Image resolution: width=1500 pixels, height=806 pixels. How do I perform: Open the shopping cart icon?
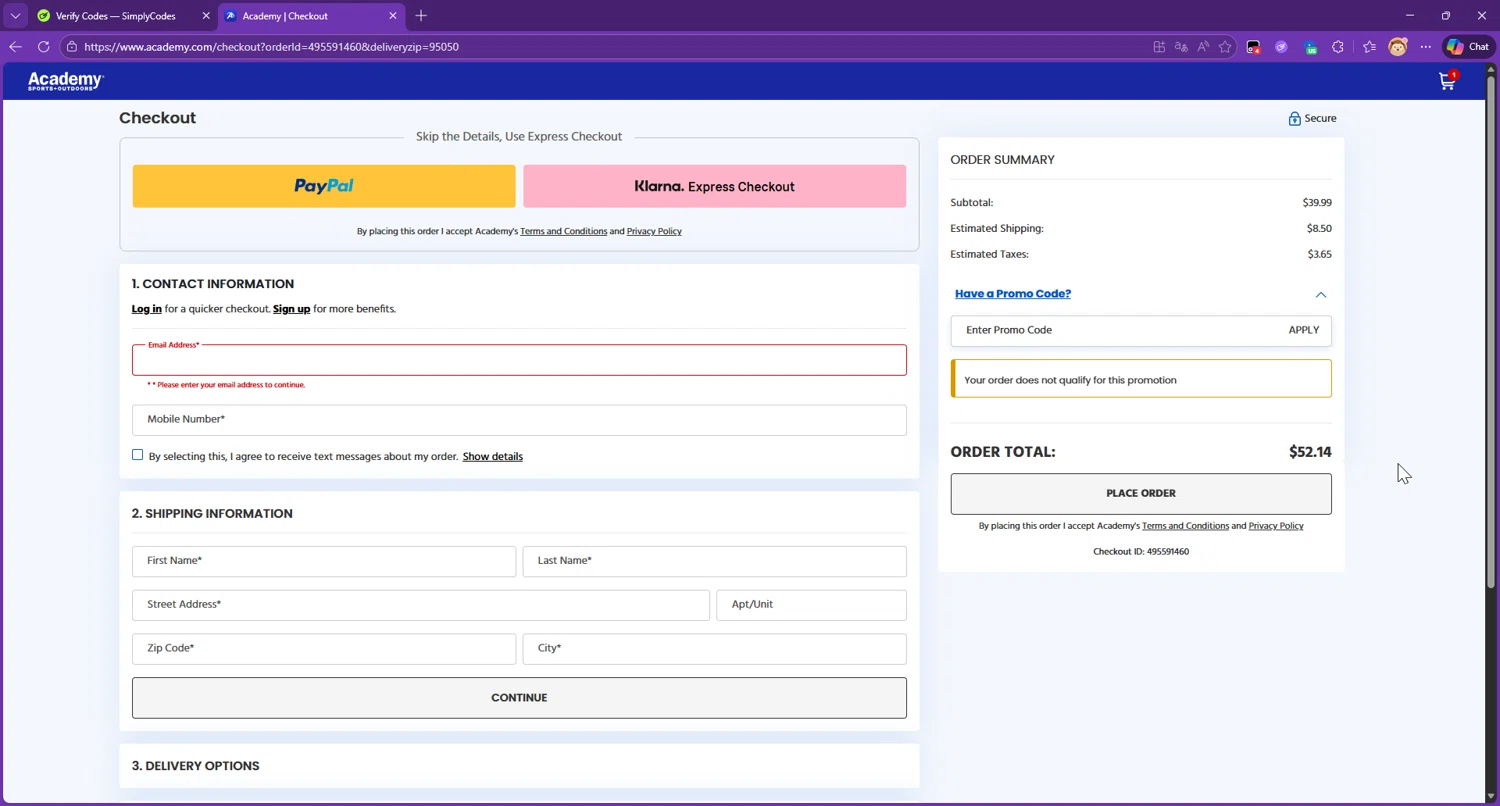pos(1446,82)
